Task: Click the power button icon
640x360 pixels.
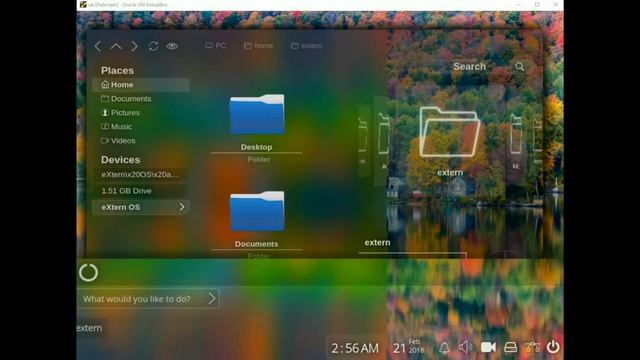Action: [553, 347]
